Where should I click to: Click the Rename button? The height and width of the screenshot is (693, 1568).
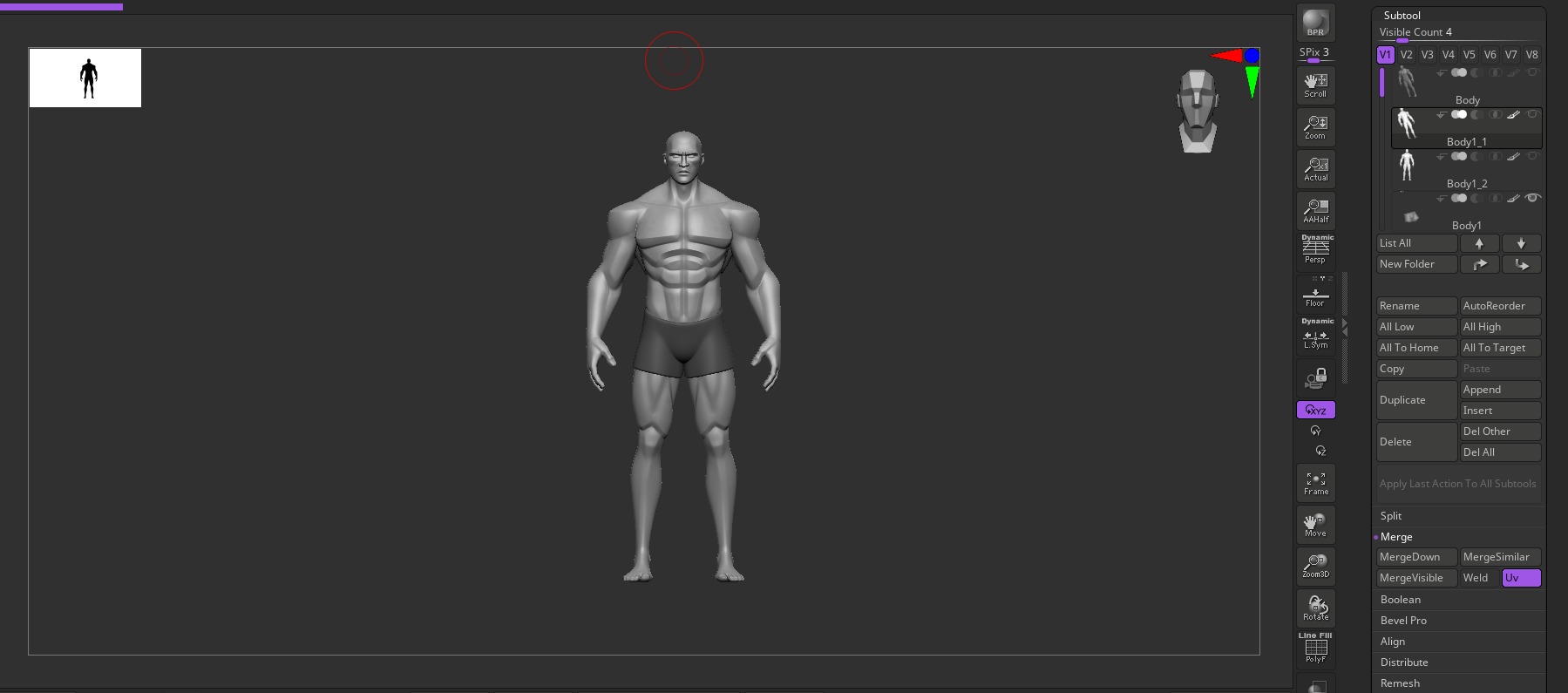coord(1416,306)
